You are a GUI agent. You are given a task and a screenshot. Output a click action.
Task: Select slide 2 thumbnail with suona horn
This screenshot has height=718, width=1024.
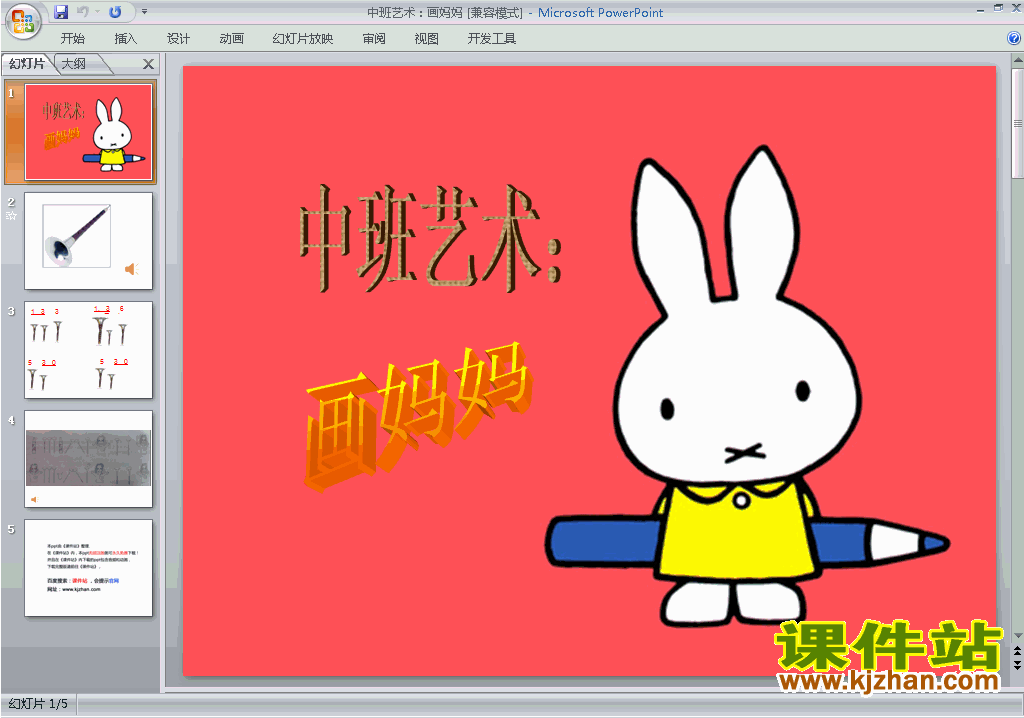[x=88, y=240]
